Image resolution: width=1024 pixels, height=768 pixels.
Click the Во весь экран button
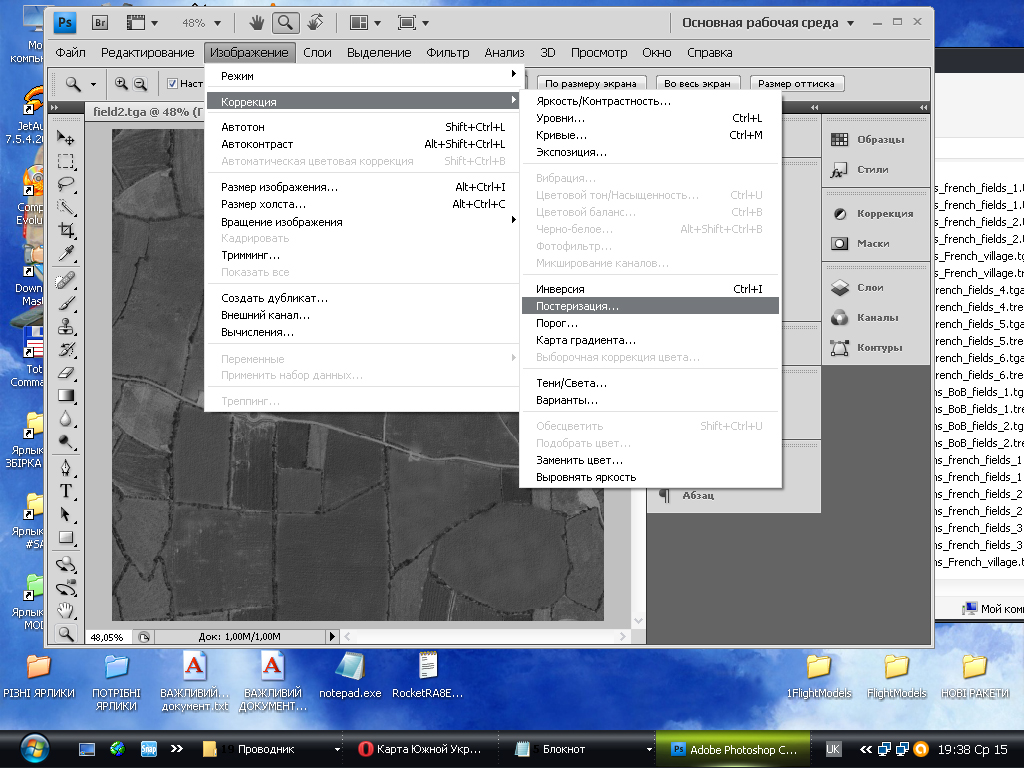[698, 84]
